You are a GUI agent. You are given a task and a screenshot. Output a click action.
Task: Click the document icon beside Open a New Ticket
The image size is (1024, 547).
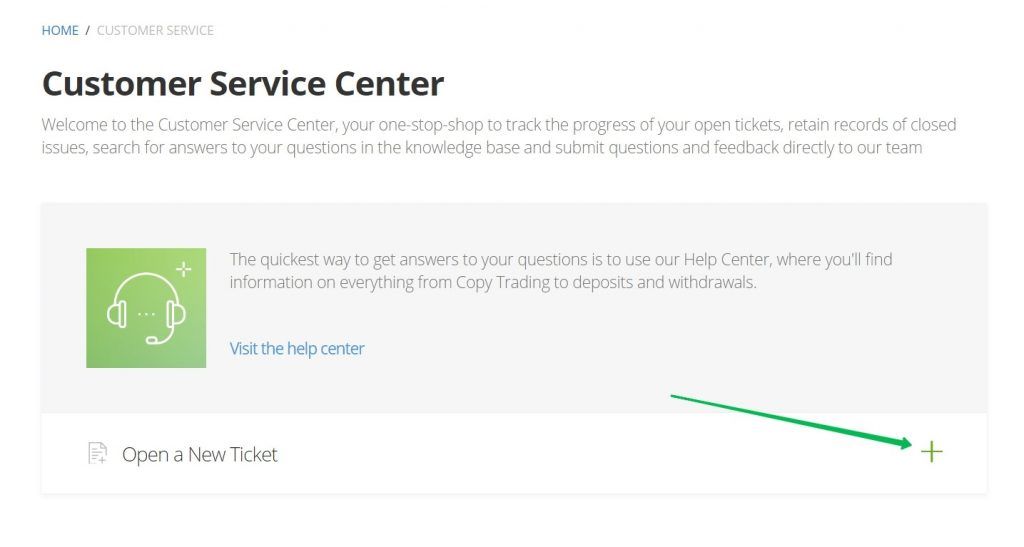coord(97,454)
